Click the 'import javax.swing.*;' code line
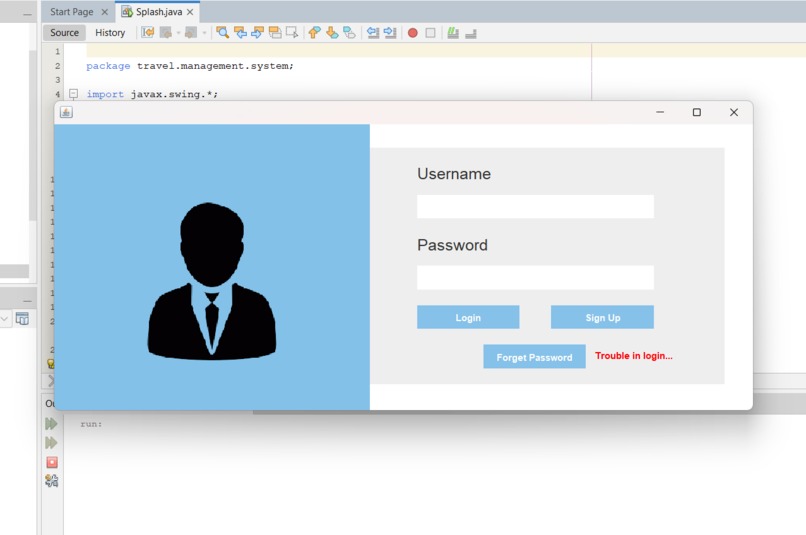Viewport: 806px width, 535px height. (x=152, y=94)
